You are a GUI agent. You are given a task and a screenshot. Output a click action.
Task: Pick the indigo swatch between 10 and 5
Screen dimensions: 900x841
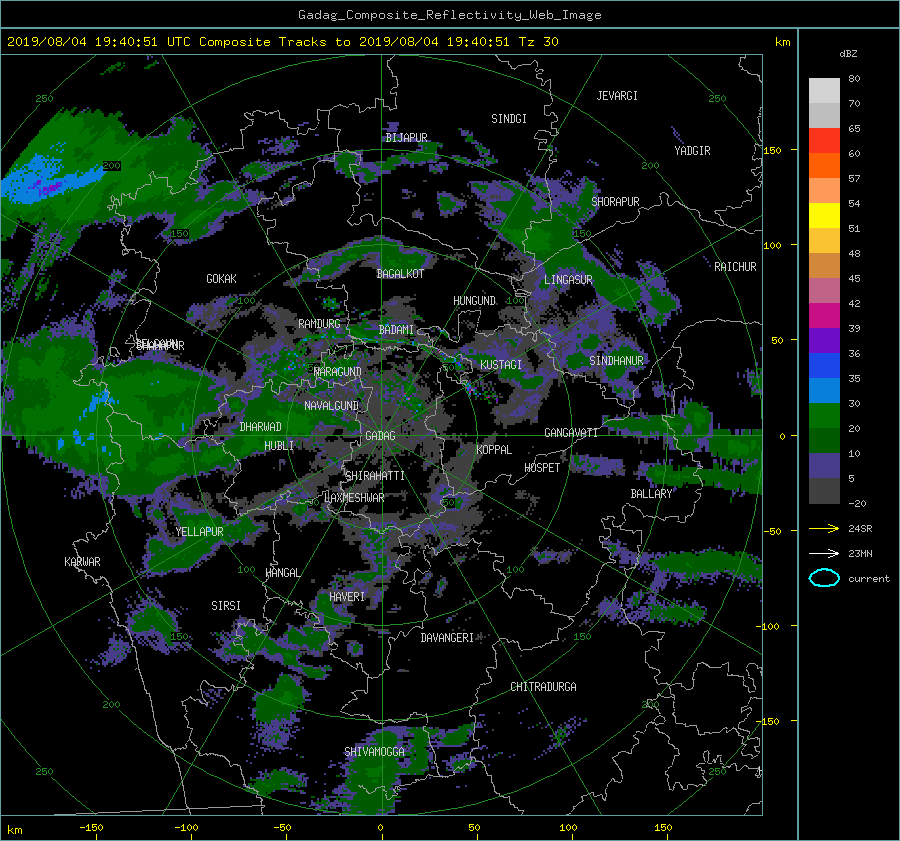coord(824,466)
